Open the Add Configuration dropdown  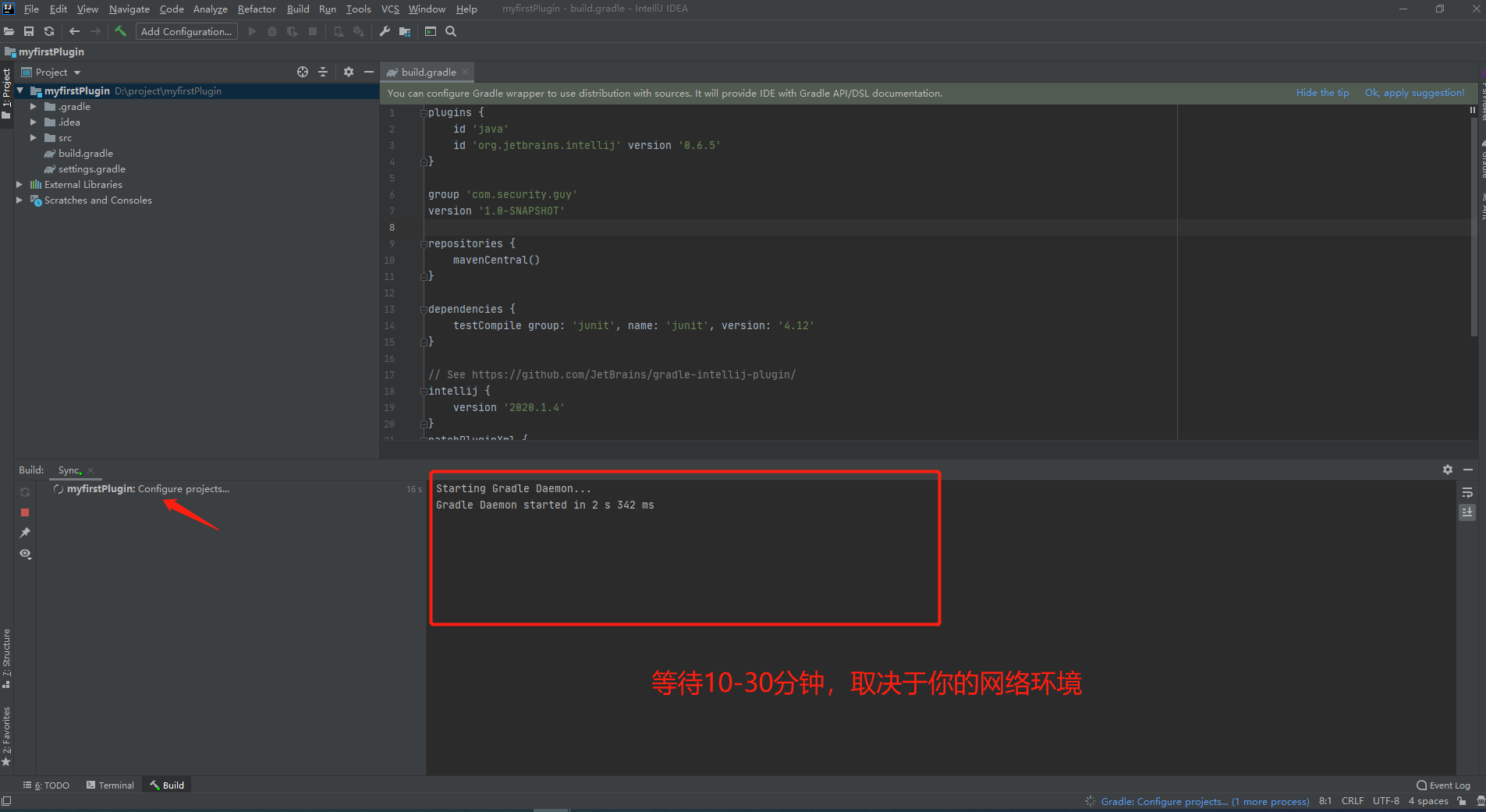186,31
